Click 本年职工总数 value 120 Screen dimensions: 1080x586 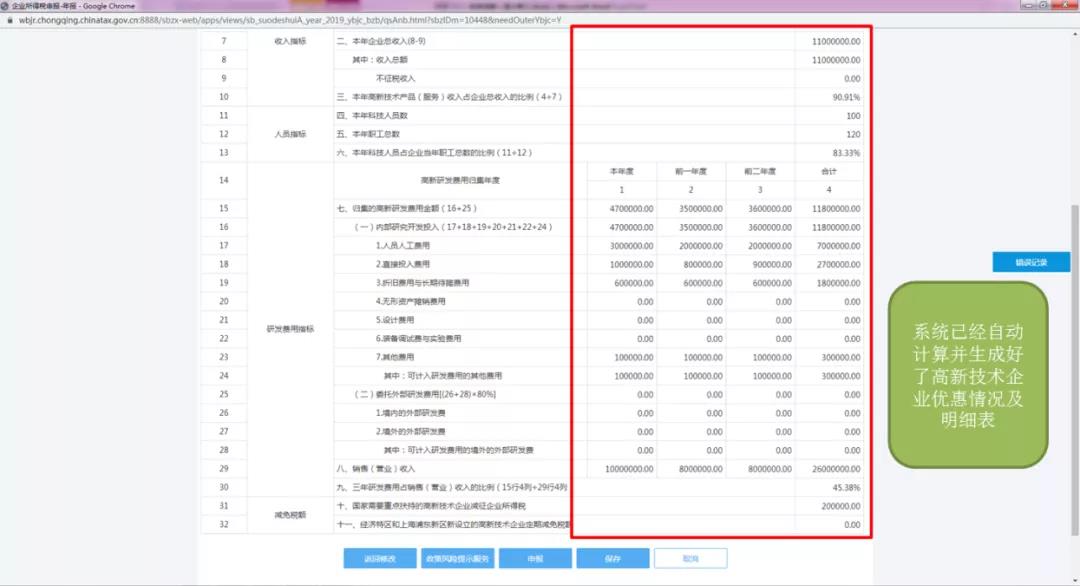[828, 134]
